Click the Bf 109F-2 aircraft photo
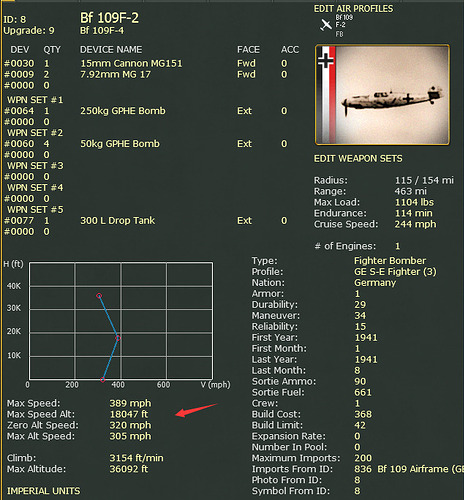 pos(382,95)
